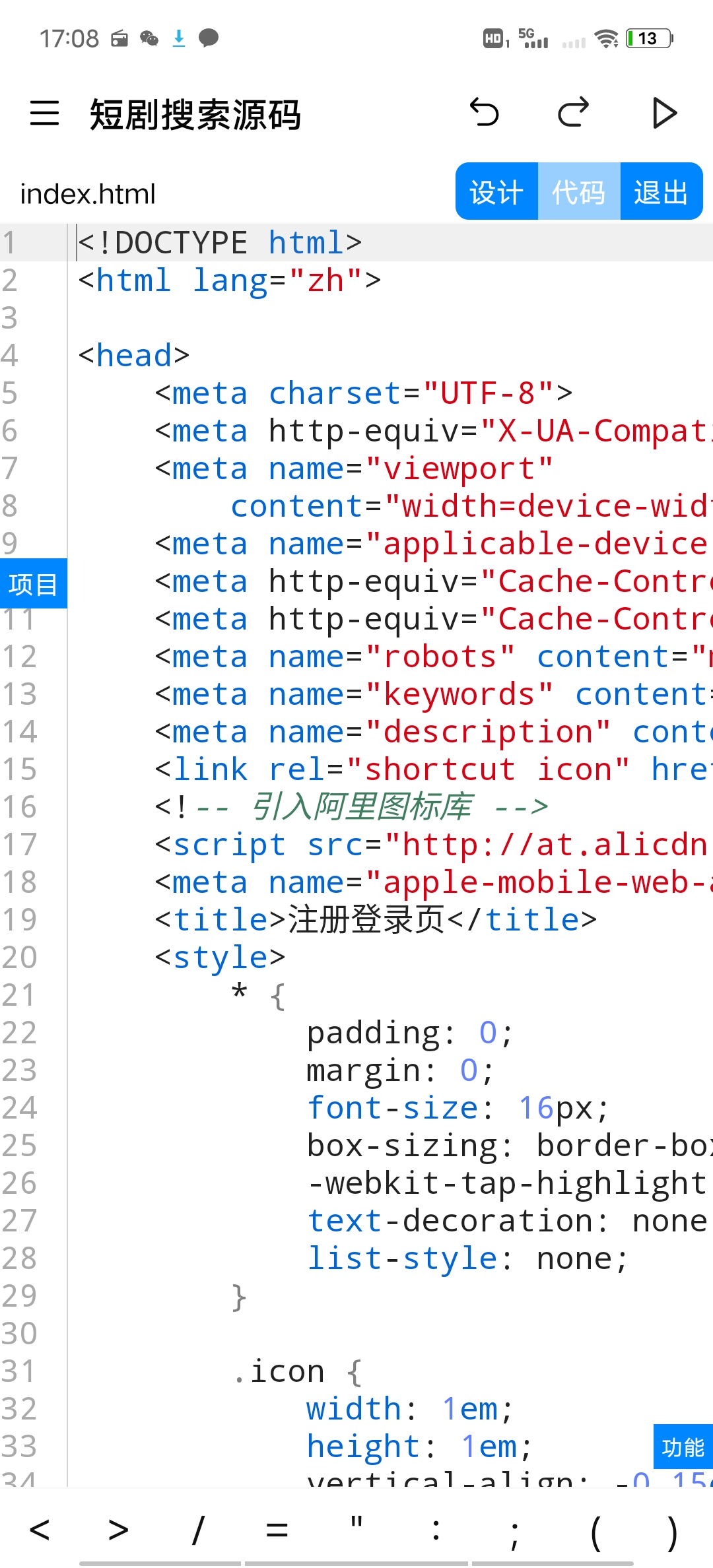Viewport: 713px width, 1568px height.
Task: Tap the index.html file name
Action: tap(88, 194)
